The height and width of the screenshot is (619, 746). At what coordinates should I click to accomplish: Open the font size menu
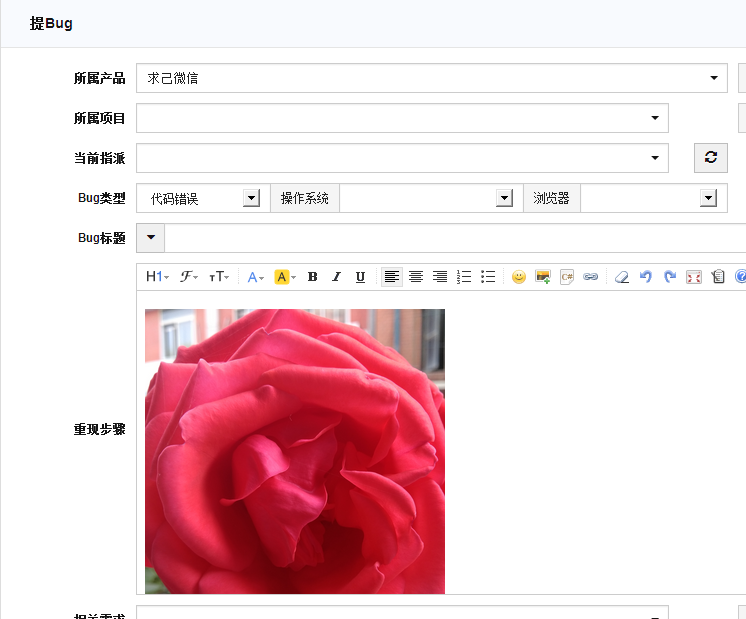[x=219, y=276]
